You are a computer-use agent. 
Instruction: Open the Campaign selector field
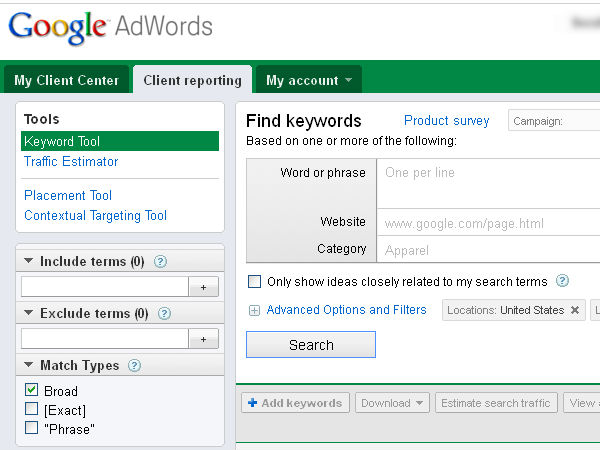click(554, 121)
